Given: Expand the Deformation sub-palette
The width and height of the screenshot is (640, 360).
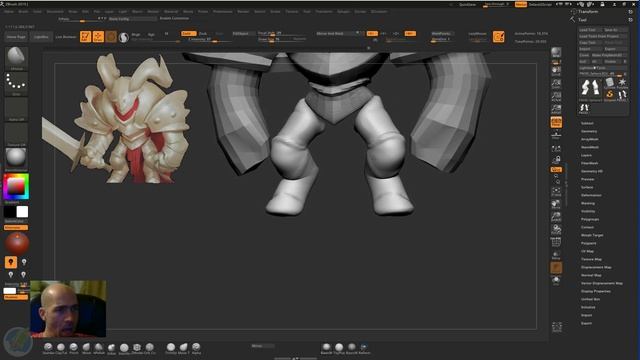Looking at the screenshot, I should coord(591,195).
